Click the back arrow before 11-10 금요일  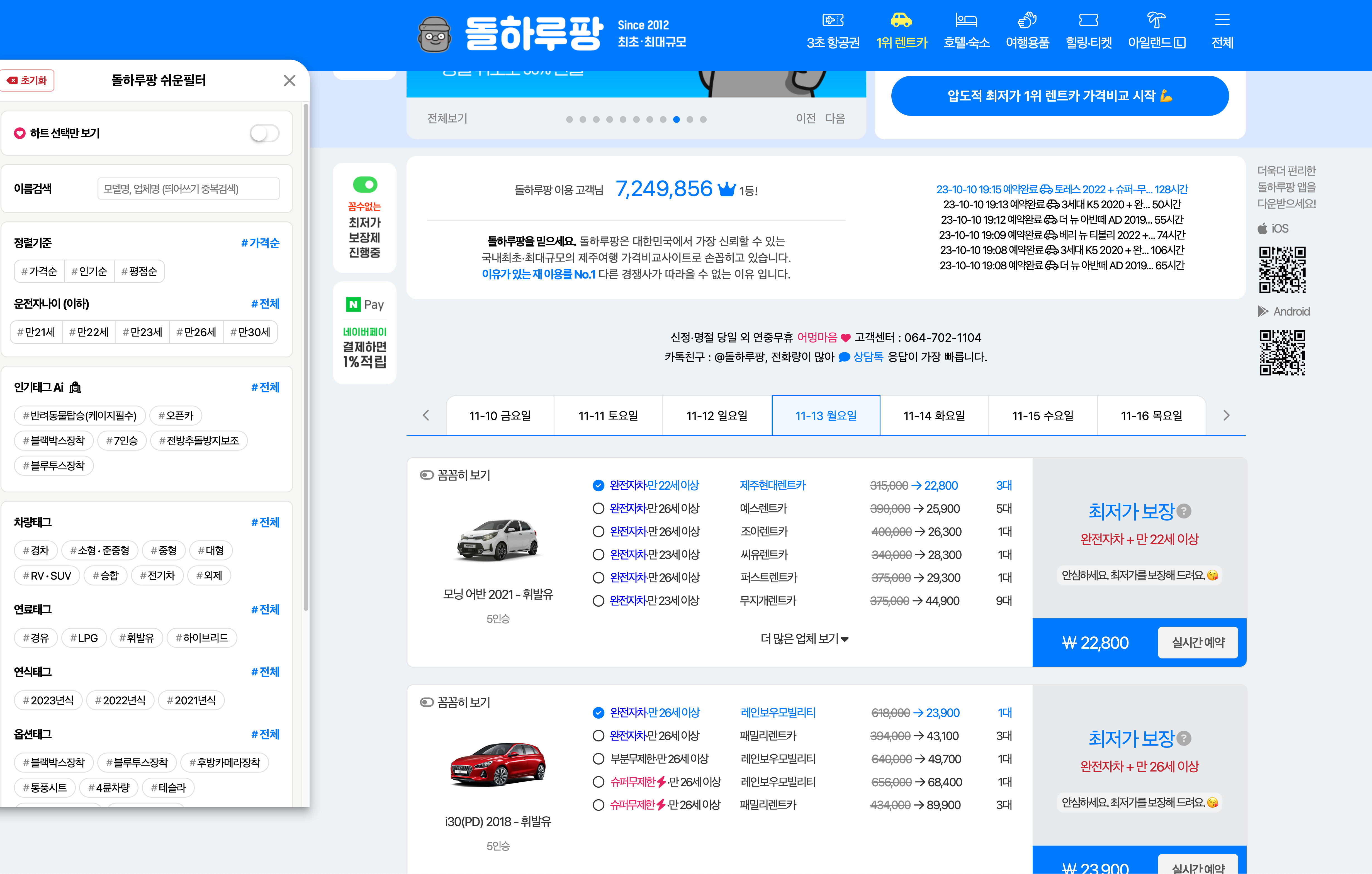click(426, 415)
